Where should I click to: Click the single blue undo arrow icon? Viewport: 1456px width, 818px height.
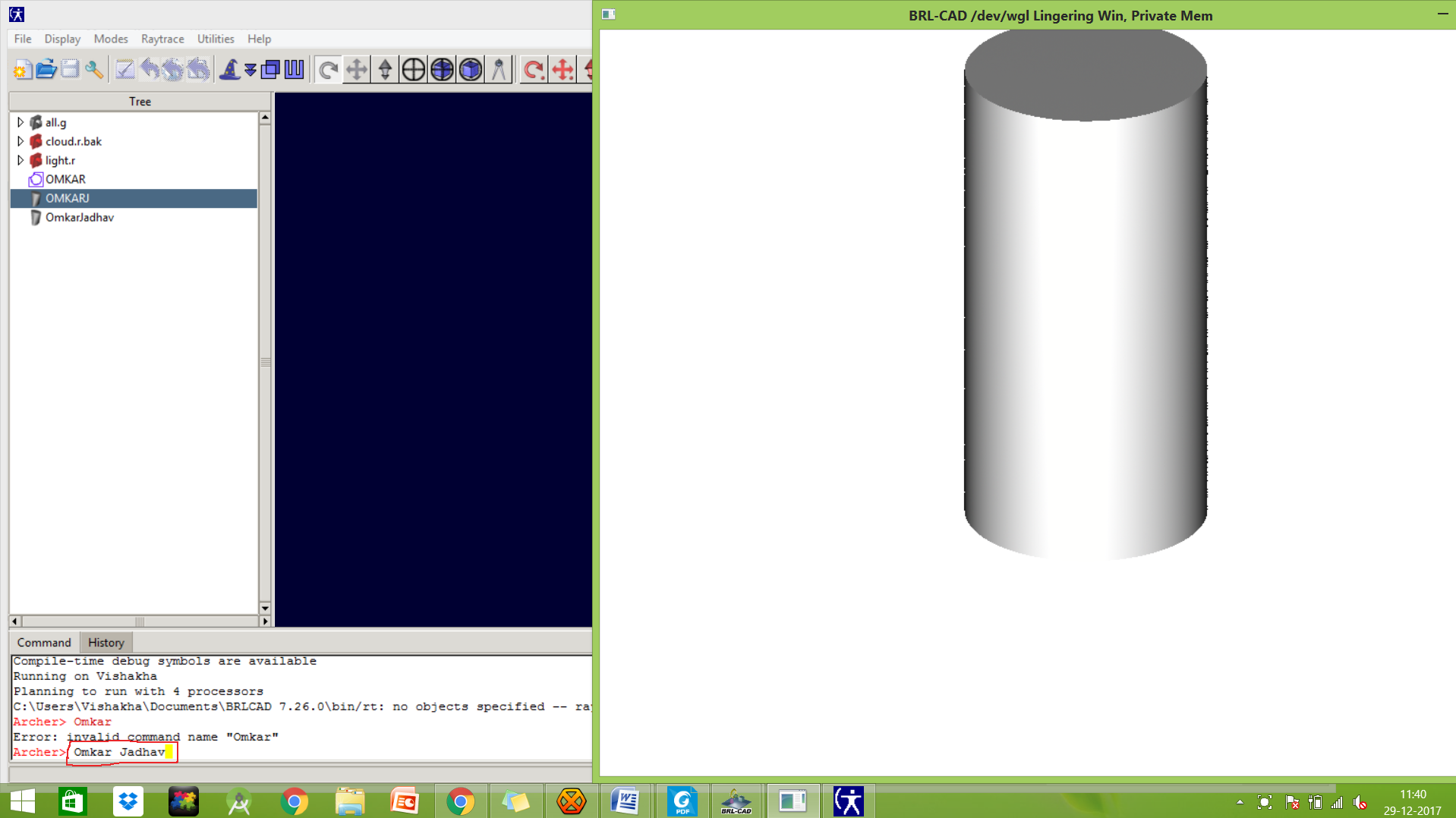150,70
